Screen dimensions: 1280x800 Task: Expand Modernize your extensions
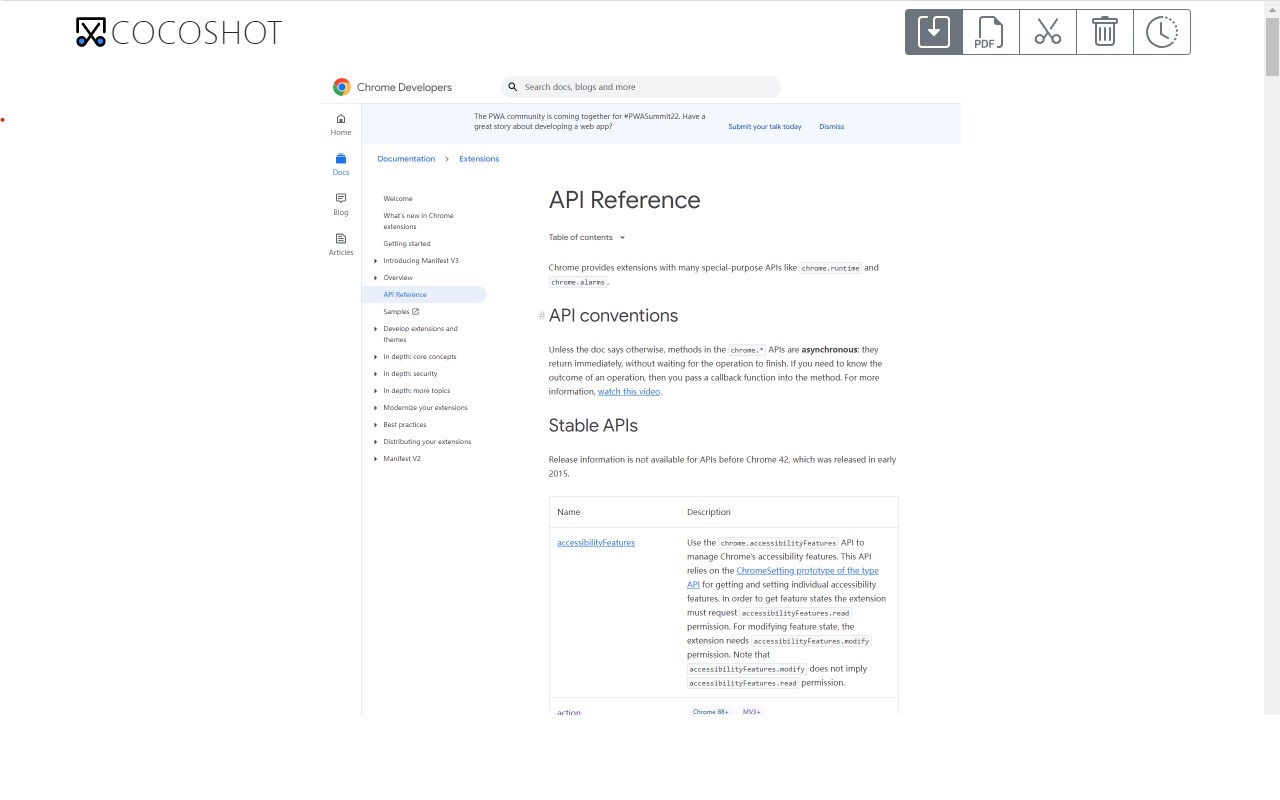tap(376, 408)
